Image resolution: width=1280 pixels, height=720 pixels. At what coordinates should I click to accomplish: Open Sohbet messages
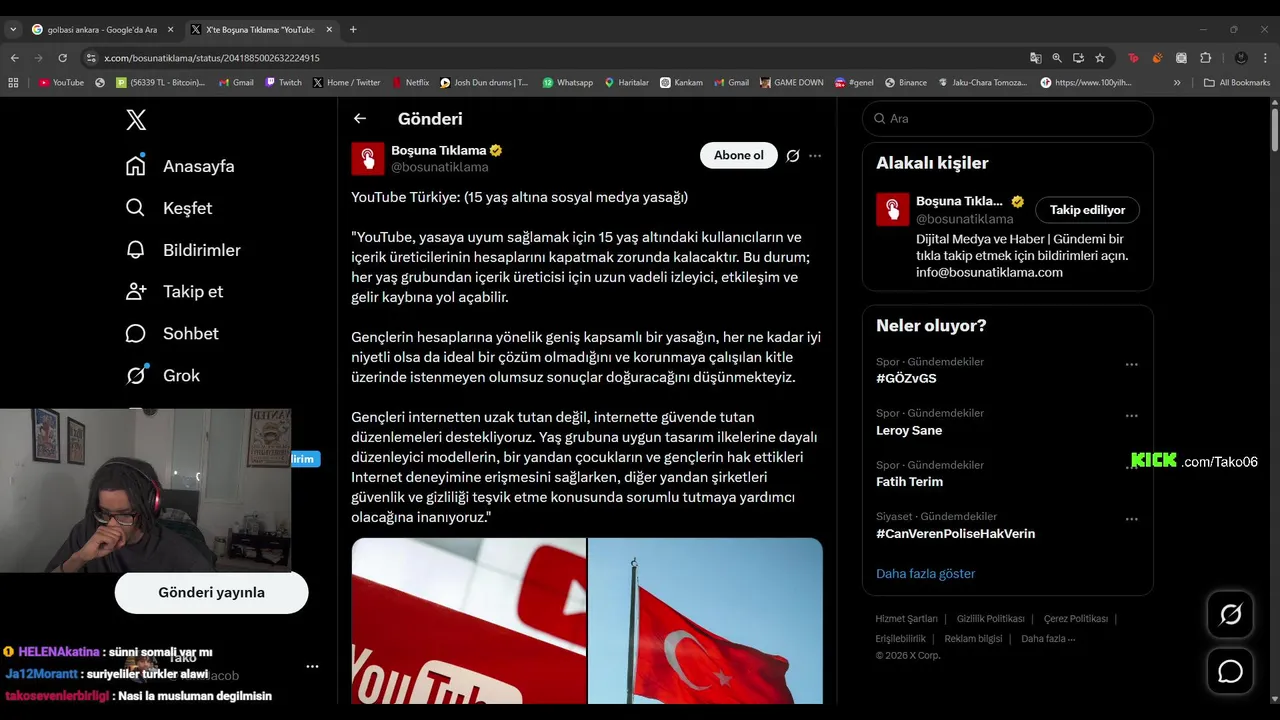pos(172,334)
